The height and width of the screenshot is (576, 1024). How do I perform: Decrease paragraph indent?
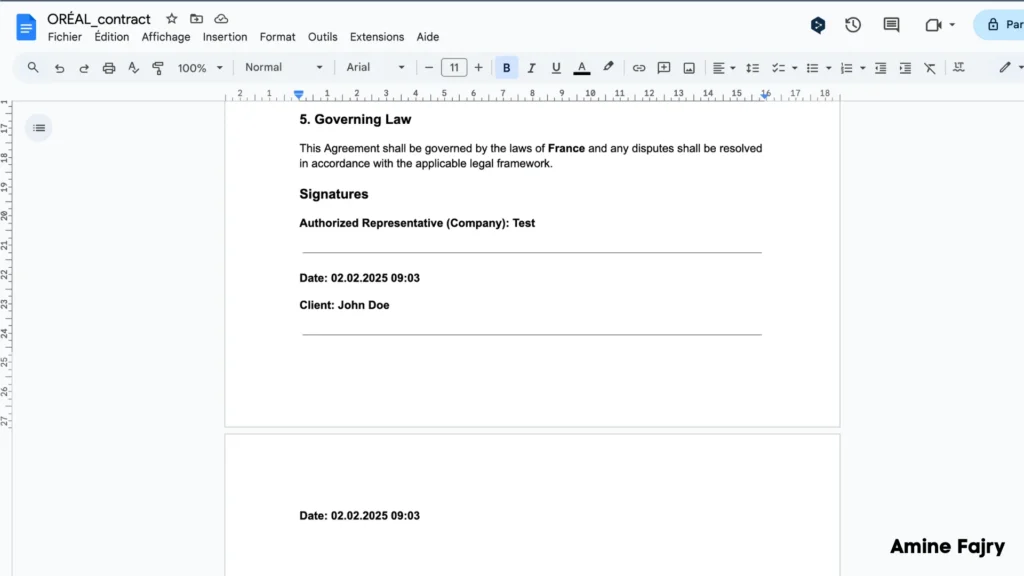tap(880, 68)
